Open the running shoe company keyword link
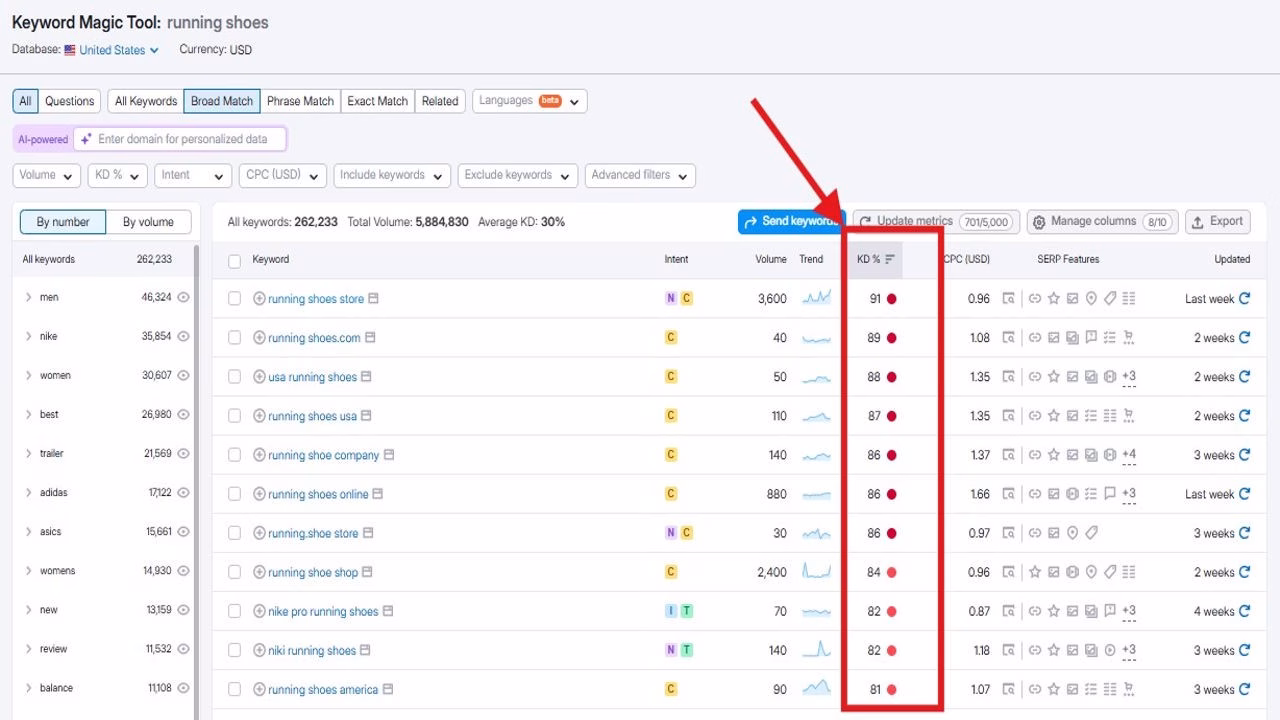 point(323,455)
